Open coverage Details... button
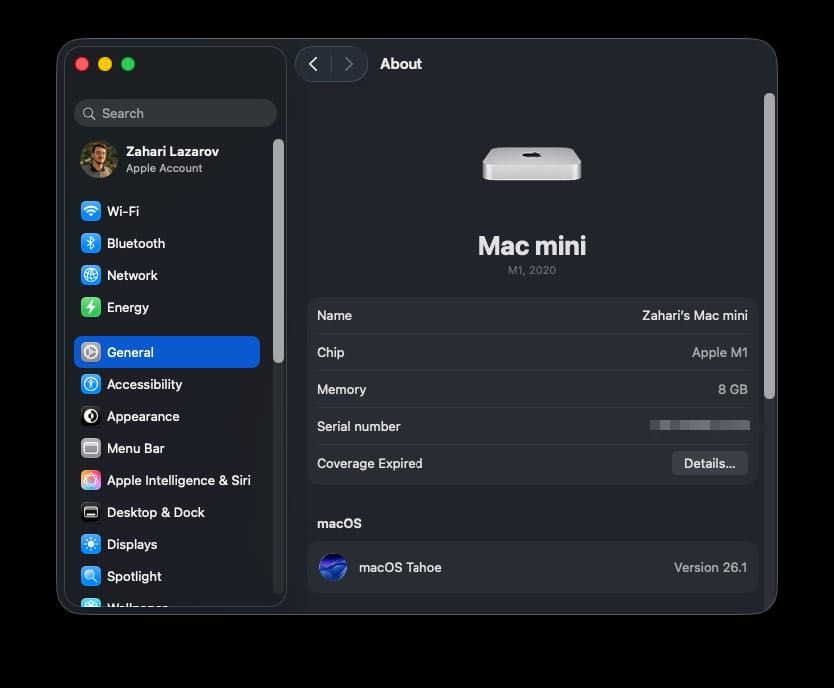The width and height of the screenshot is (834, 688). pos(710,463)
